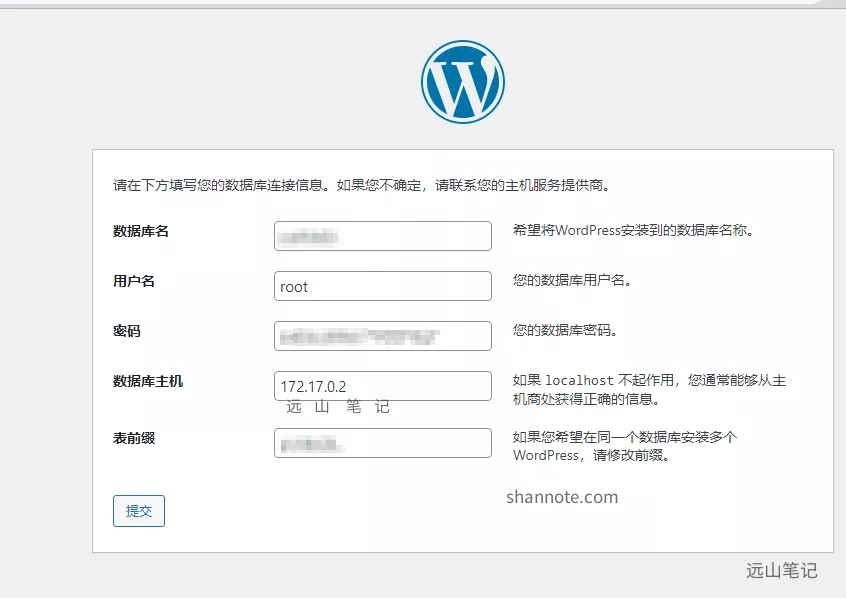Click the WordPress logo at the top
This screenshot has width=846, height=598.
coord(463,82)
